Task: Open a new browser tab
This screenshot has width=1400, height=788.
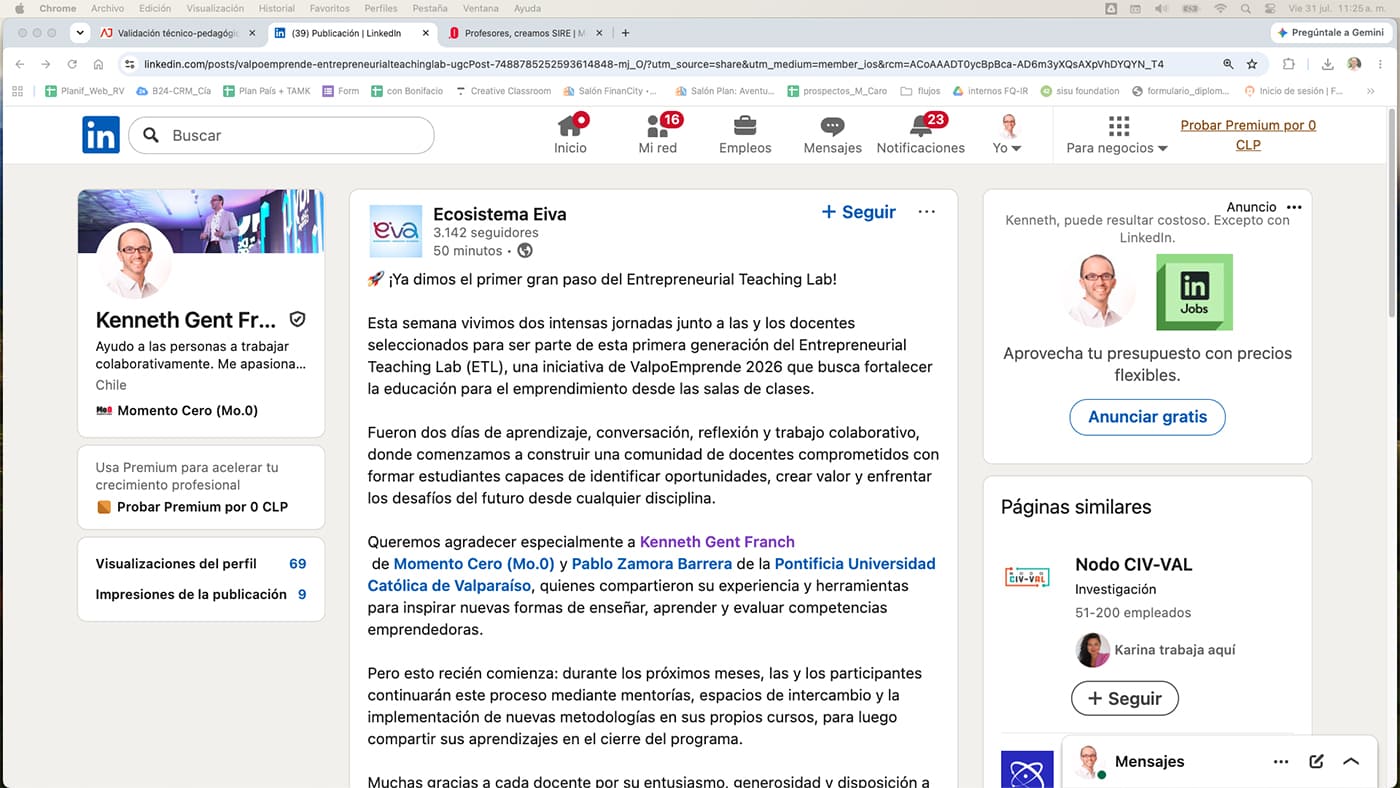Action: point(626,33)
